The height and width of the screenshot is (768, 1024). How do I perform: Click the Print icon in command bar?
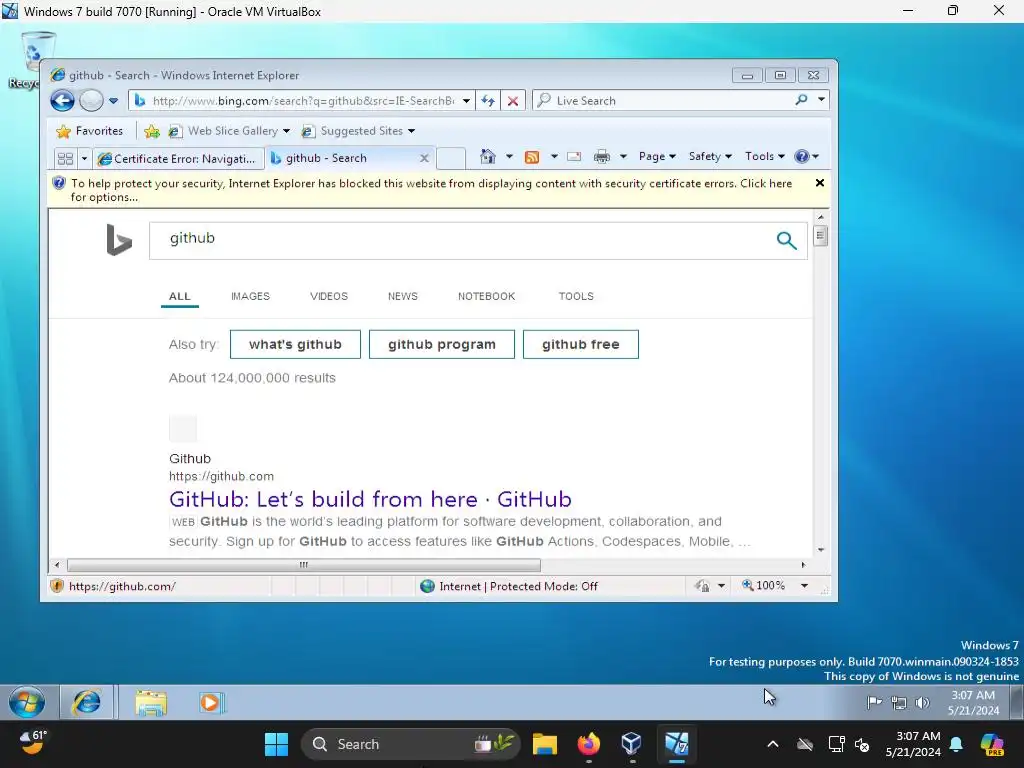[601, 157]
